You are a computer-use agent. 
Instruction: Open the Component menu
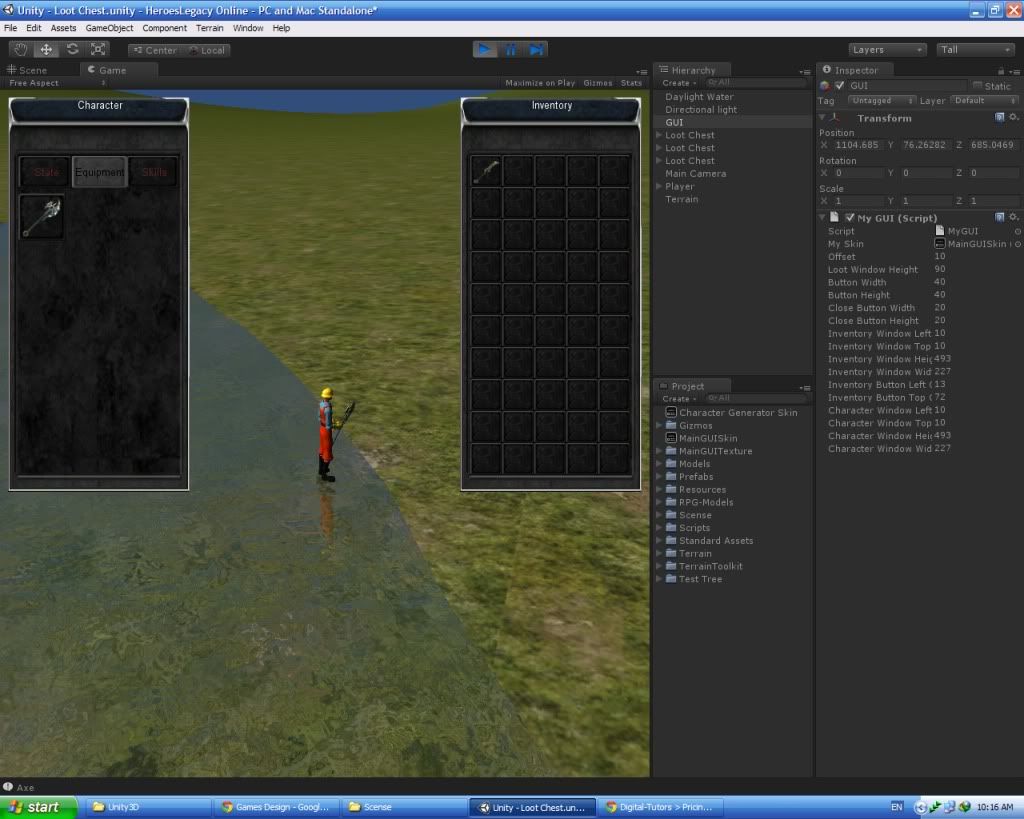tap(165, 28)
